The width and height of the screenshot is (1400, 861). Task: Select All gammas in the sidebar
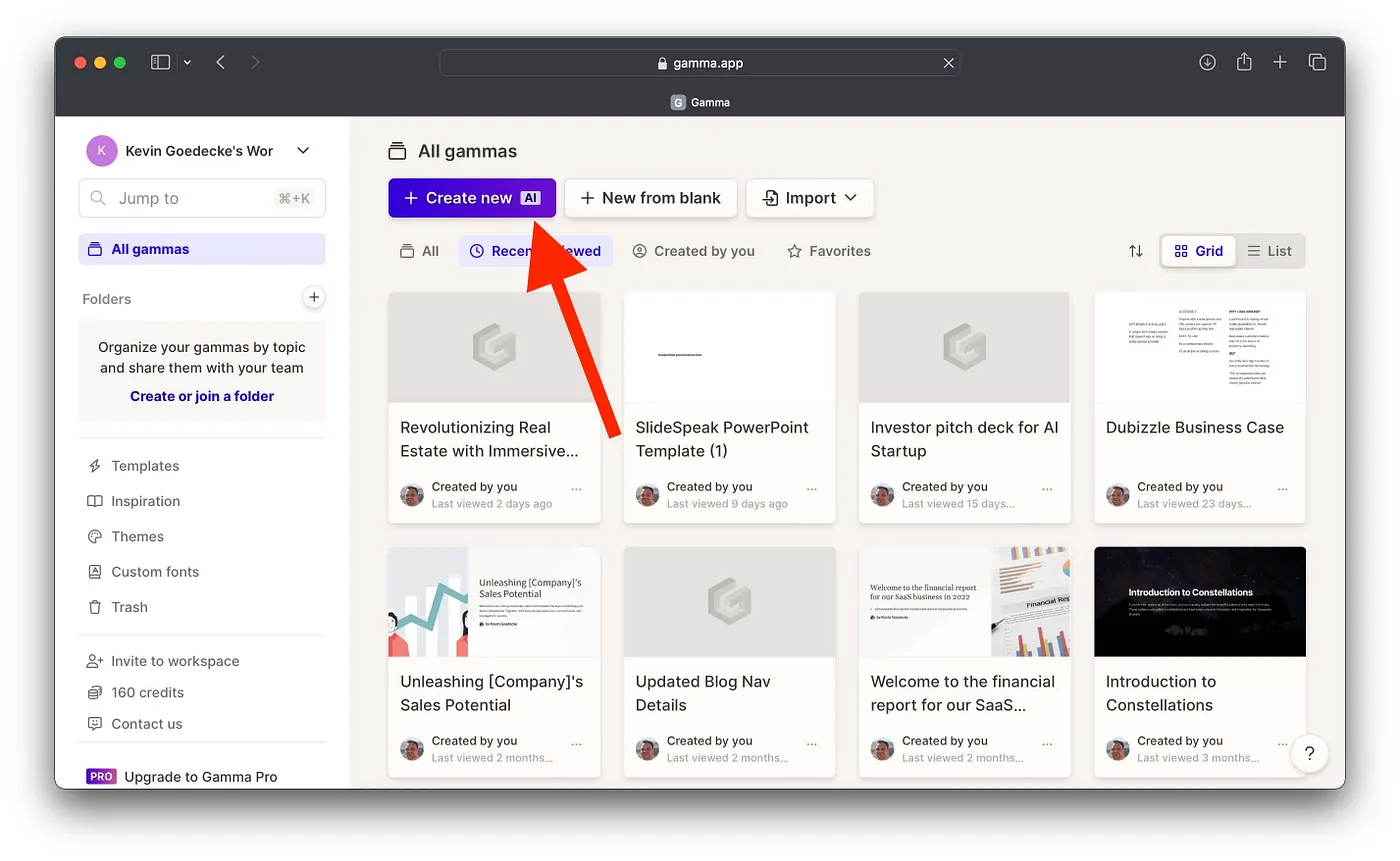pyautogui.click(x=202, y=249)
